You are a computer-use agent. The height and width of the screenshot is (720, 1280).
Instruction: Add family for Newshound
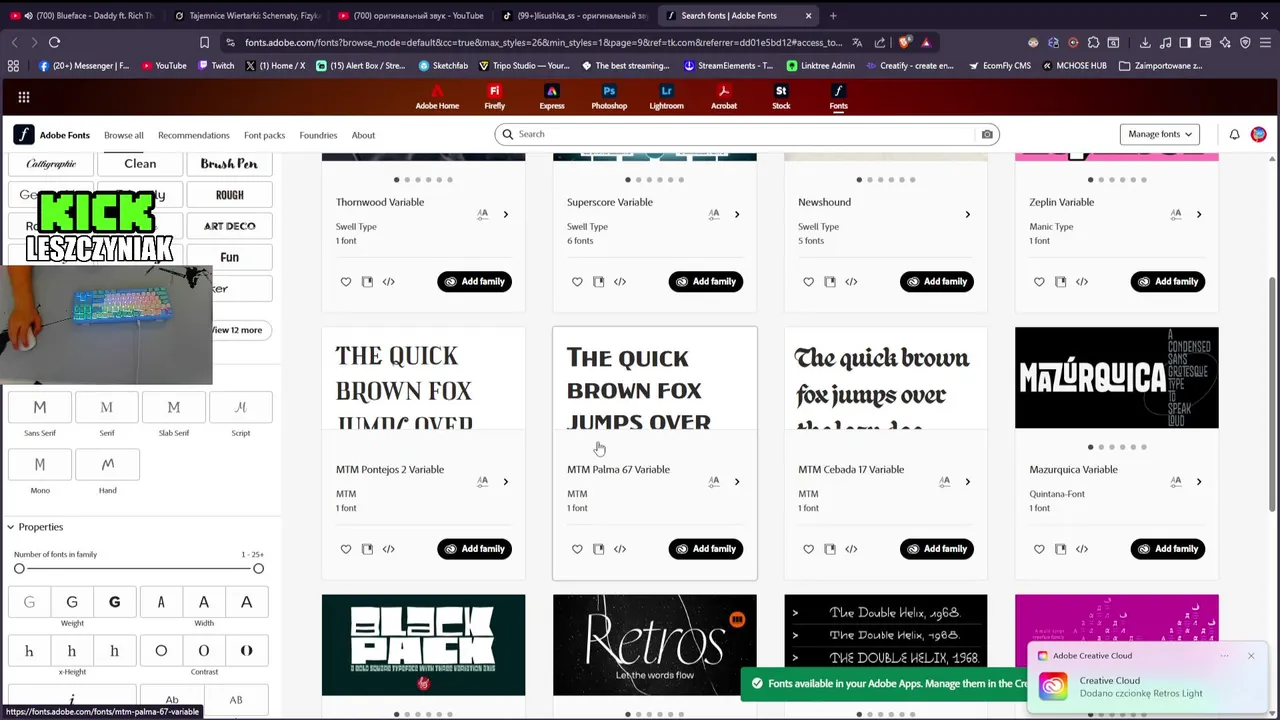click(x=937, y=282)
